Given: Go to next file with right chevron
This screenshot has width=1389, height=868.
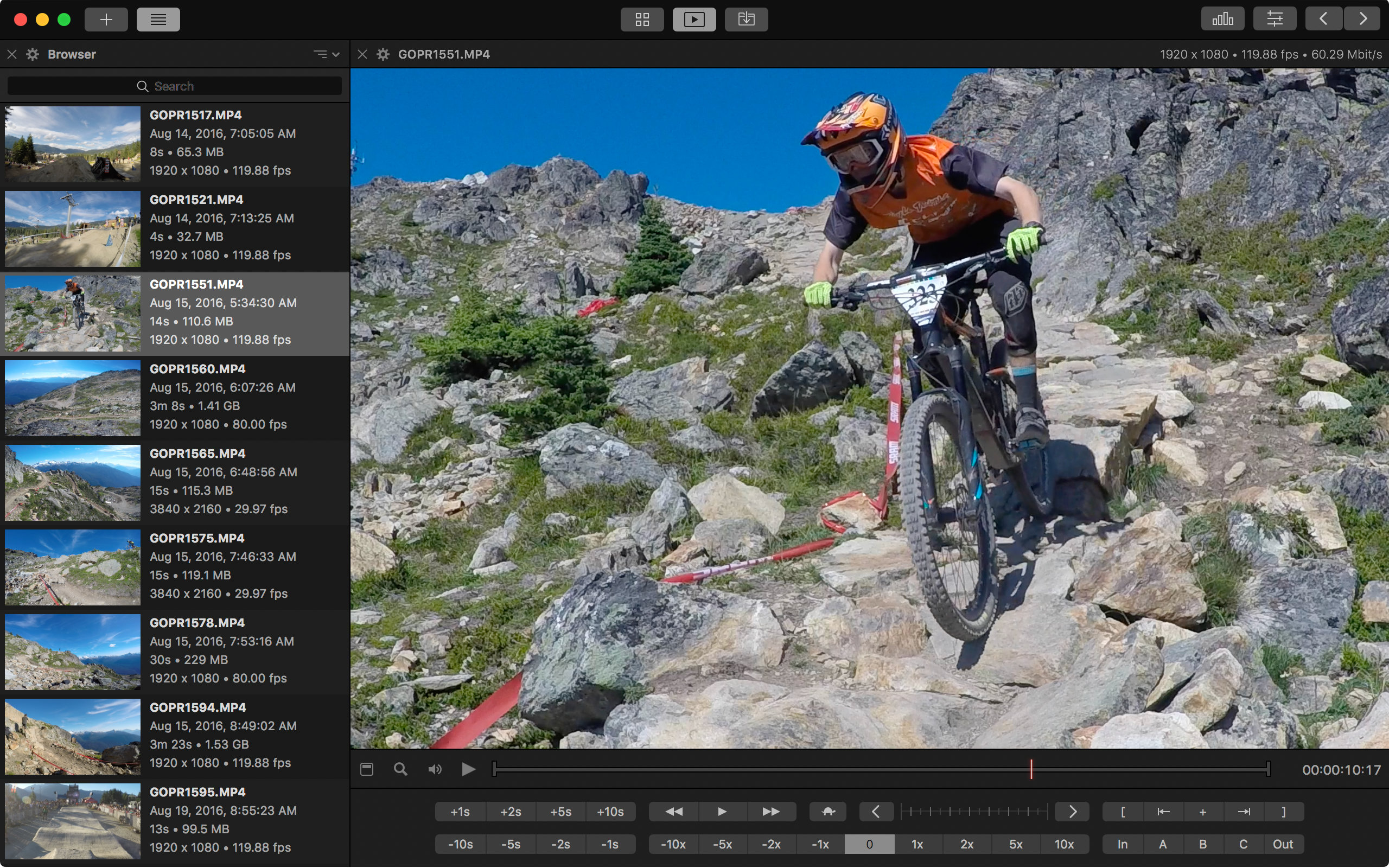Looking at the screenshot, I should tap(1363, 20).
